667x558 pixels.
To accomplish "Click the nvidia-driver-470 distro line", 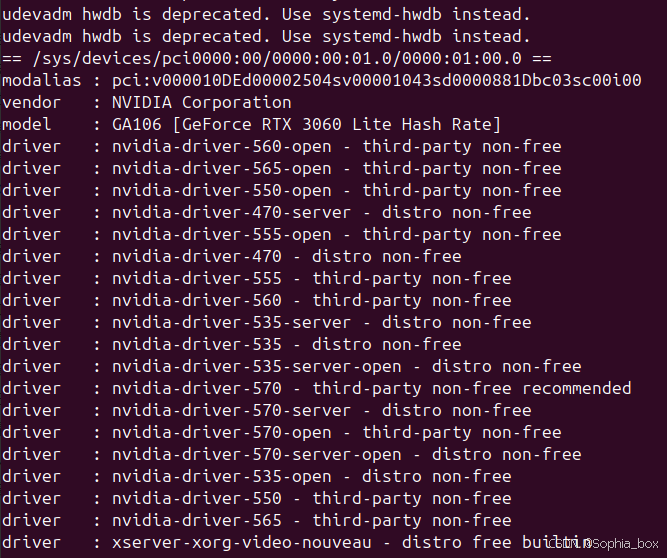I will [x=231, y=256].
